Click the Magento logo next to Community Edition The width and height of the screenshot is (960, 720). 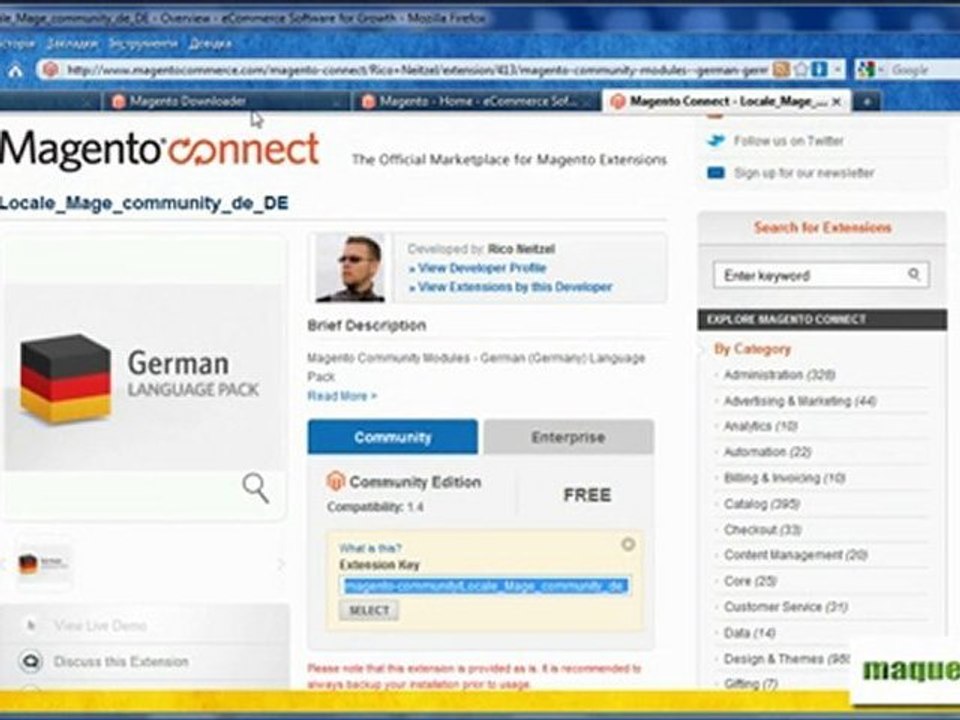(x=336, y=481)
